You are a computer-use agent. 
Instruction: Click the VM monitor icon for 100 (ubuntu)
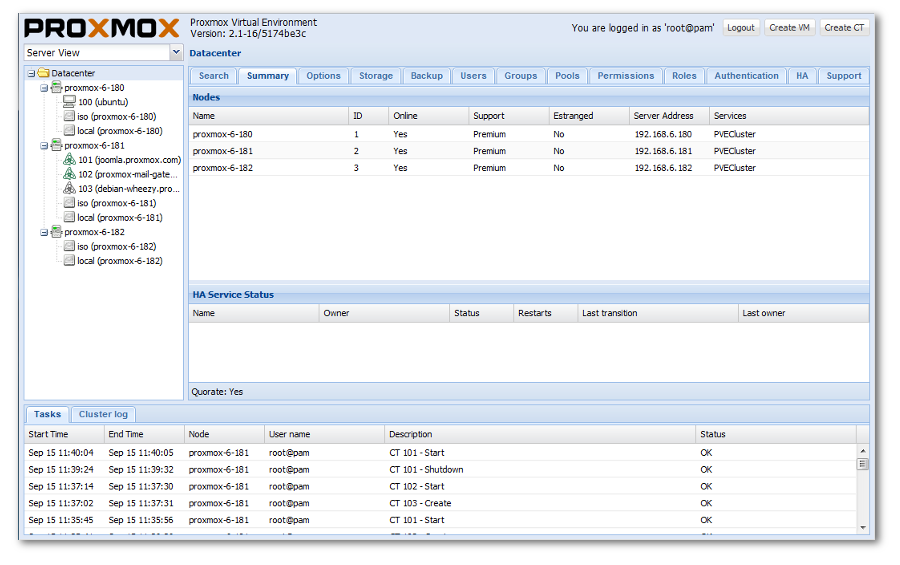(69, 102)
